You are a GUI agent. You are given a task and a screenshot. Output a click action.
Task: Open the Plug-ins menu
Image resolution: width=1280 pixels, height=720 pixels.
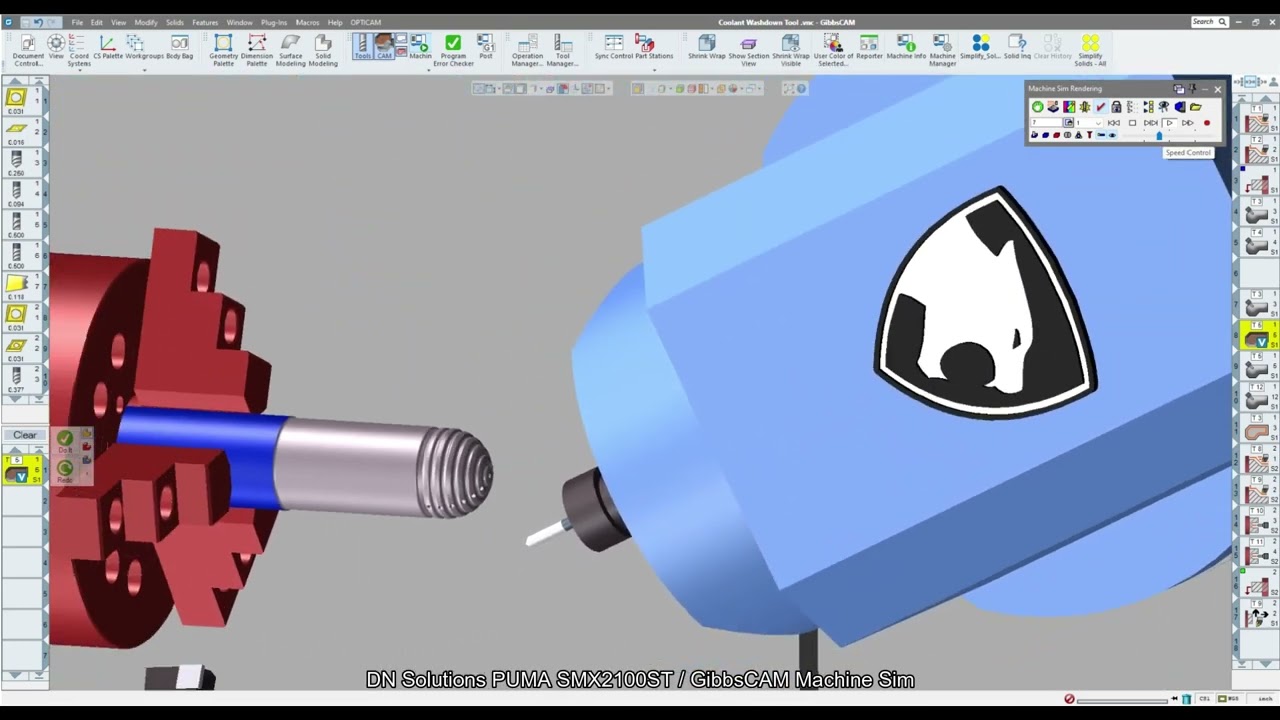click(273, 22)
